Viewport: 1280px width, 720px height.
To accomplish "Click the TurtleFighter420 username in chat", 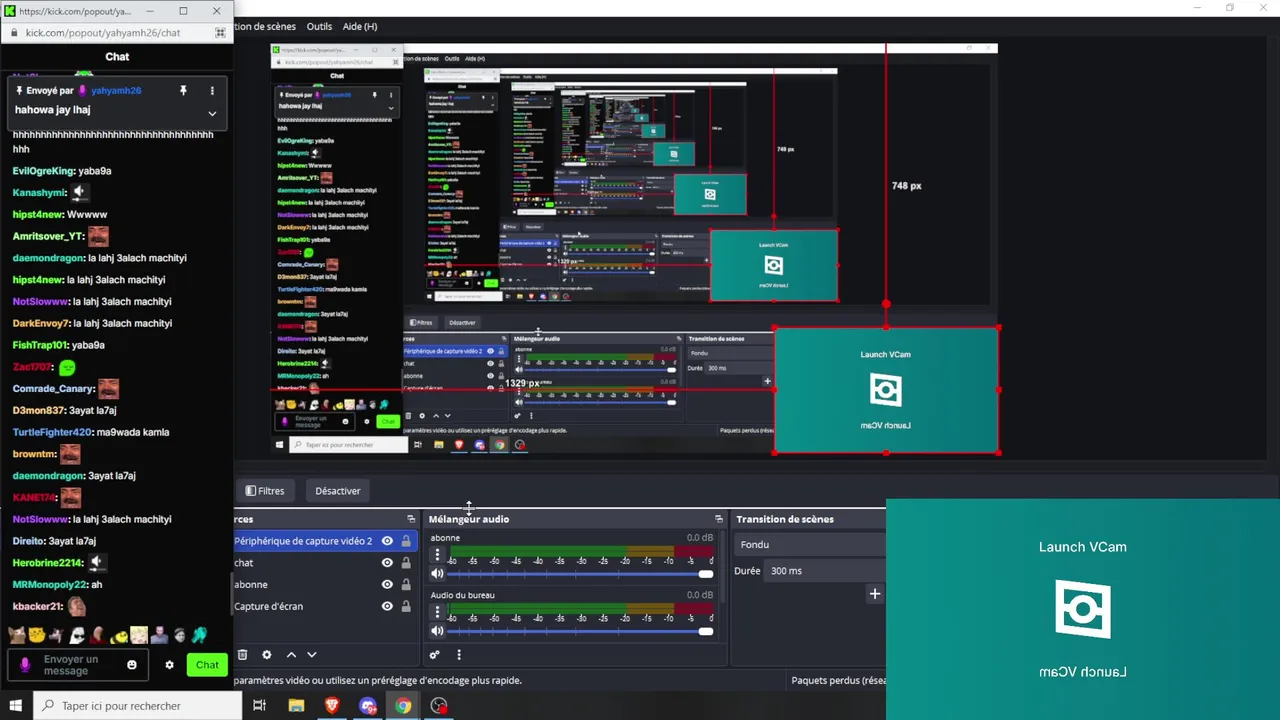I will [52, 432].
